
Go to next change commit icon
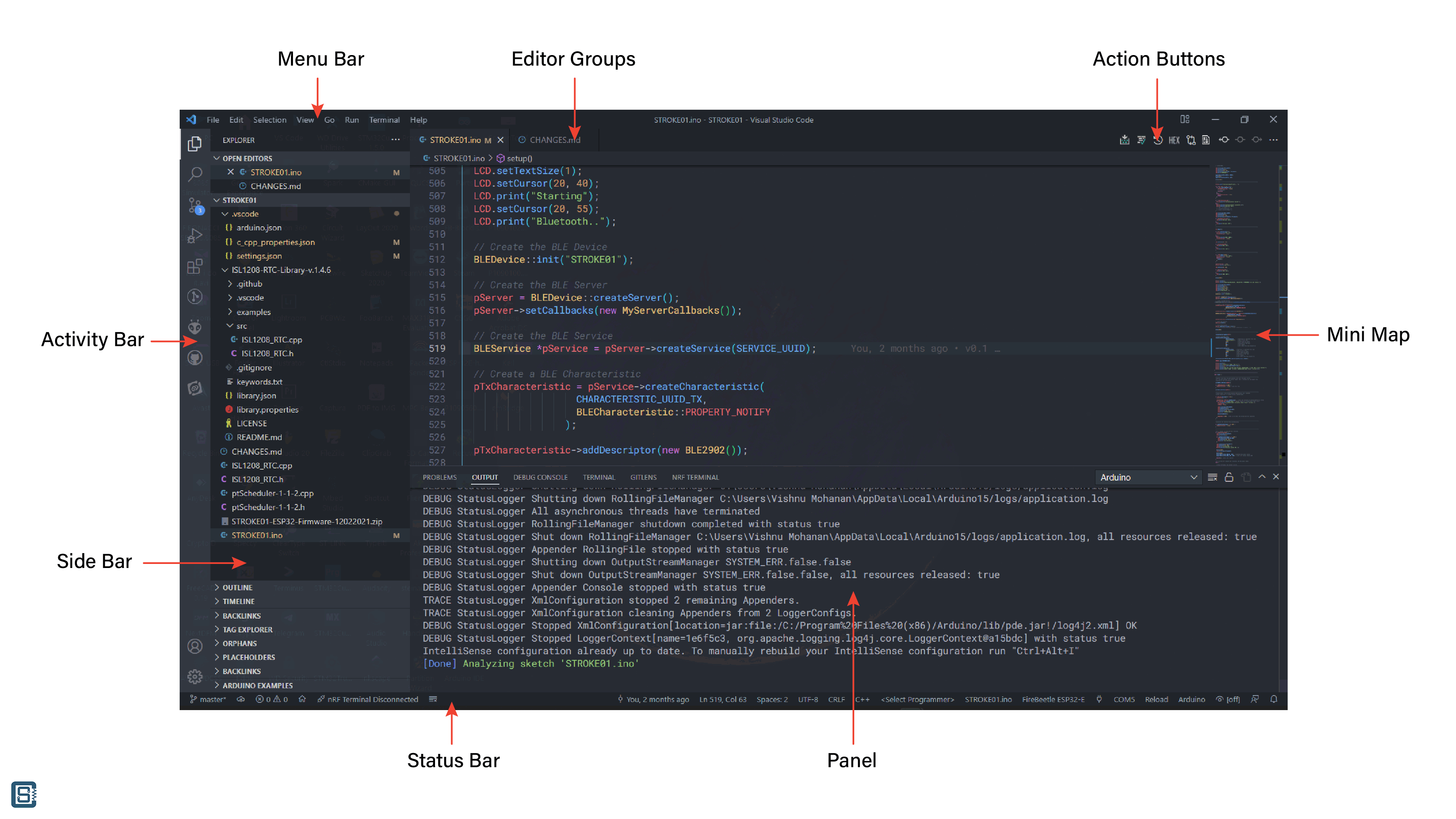point(1256,140)
